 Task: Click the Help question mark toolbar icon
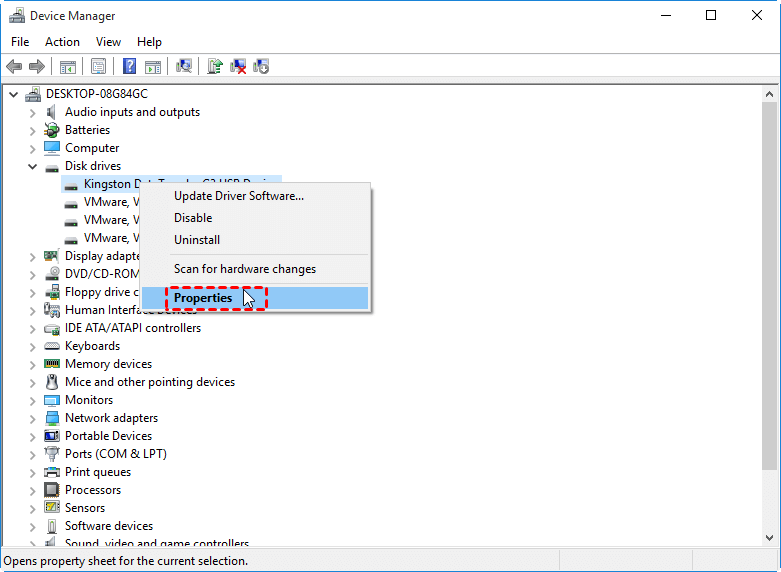pos(129,66)
